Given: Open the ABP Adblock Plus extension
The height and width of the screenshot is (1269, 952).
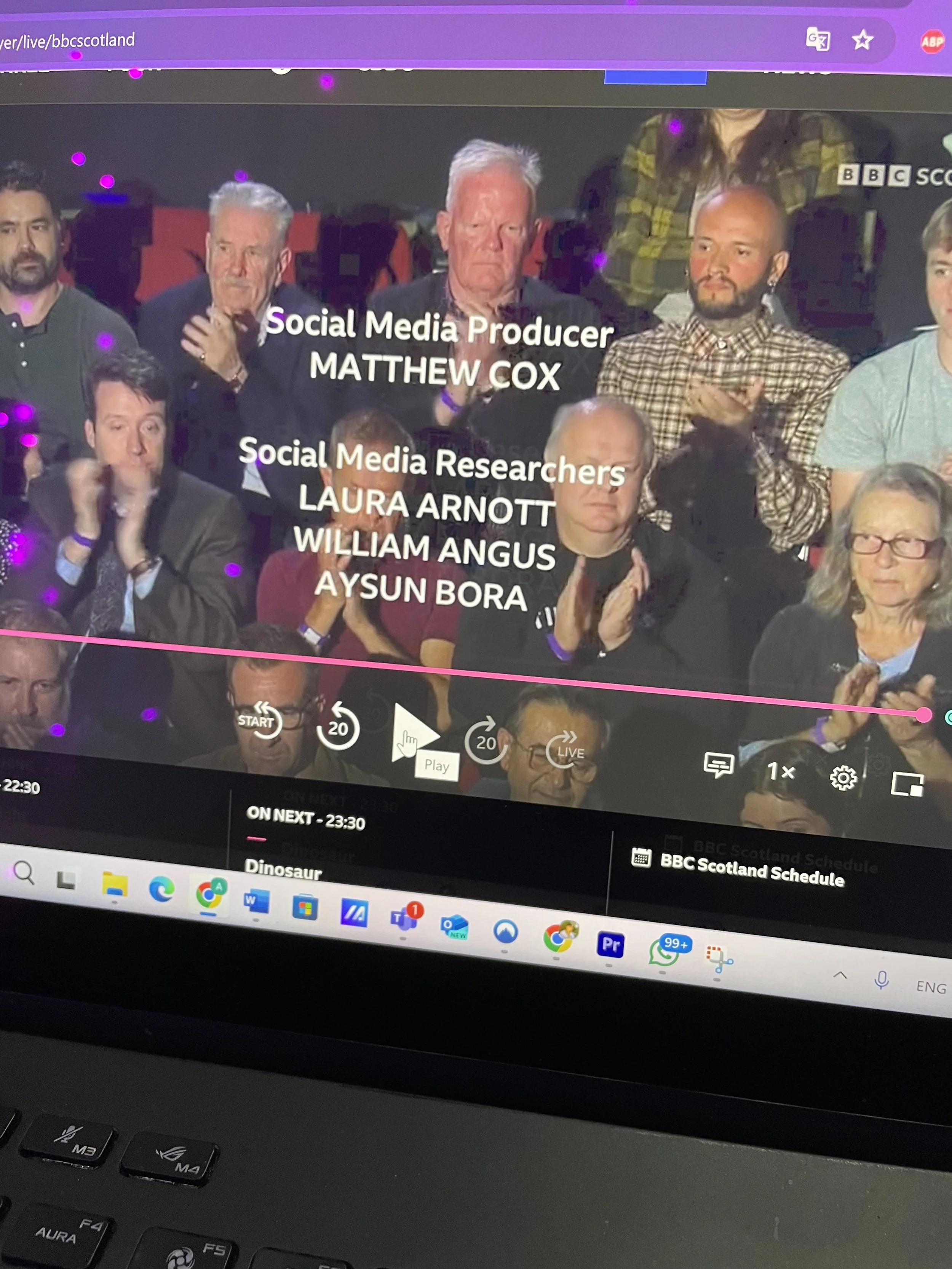Looking at the screenshot, I should [x=932, y=42].
